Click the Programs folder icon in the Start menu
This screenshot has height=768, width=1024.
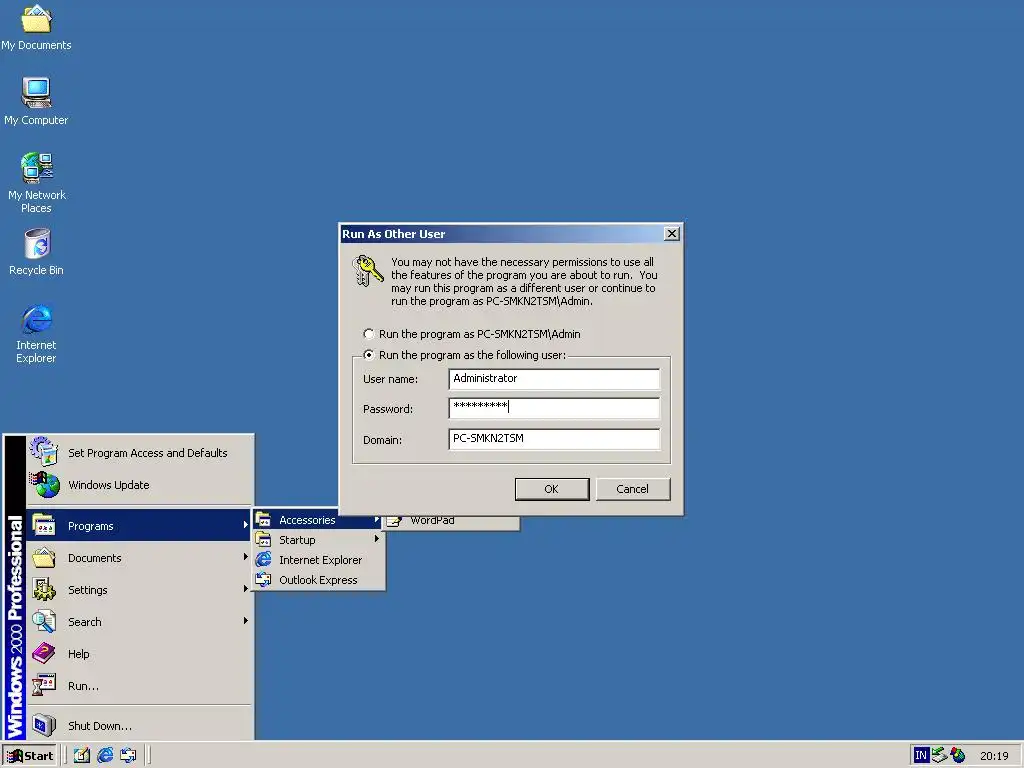pyautogui.click(x=44, y=526)
